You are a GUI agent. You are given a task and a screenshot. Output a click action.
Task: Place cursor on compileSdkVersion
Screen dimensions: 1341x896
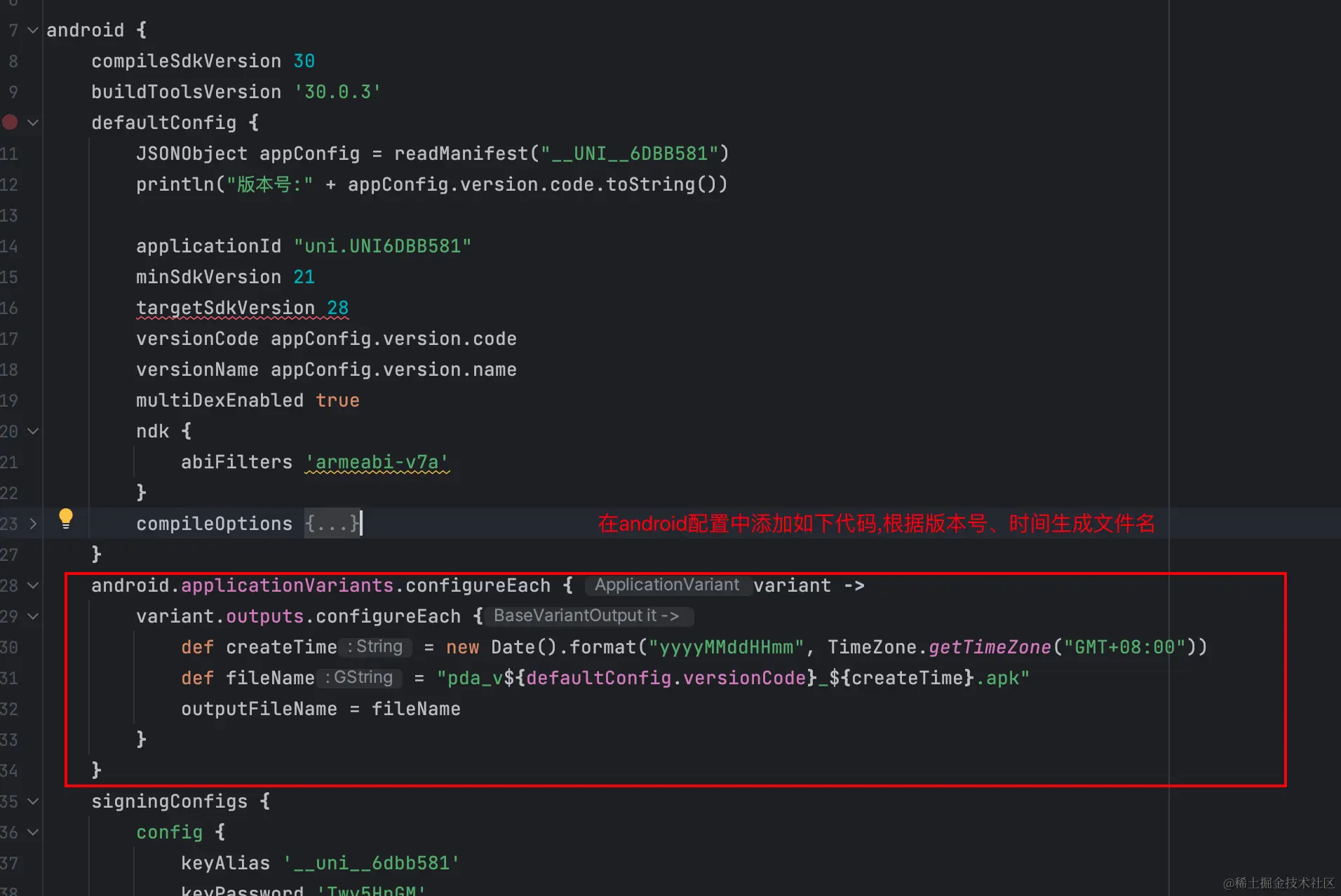(186, 61)
